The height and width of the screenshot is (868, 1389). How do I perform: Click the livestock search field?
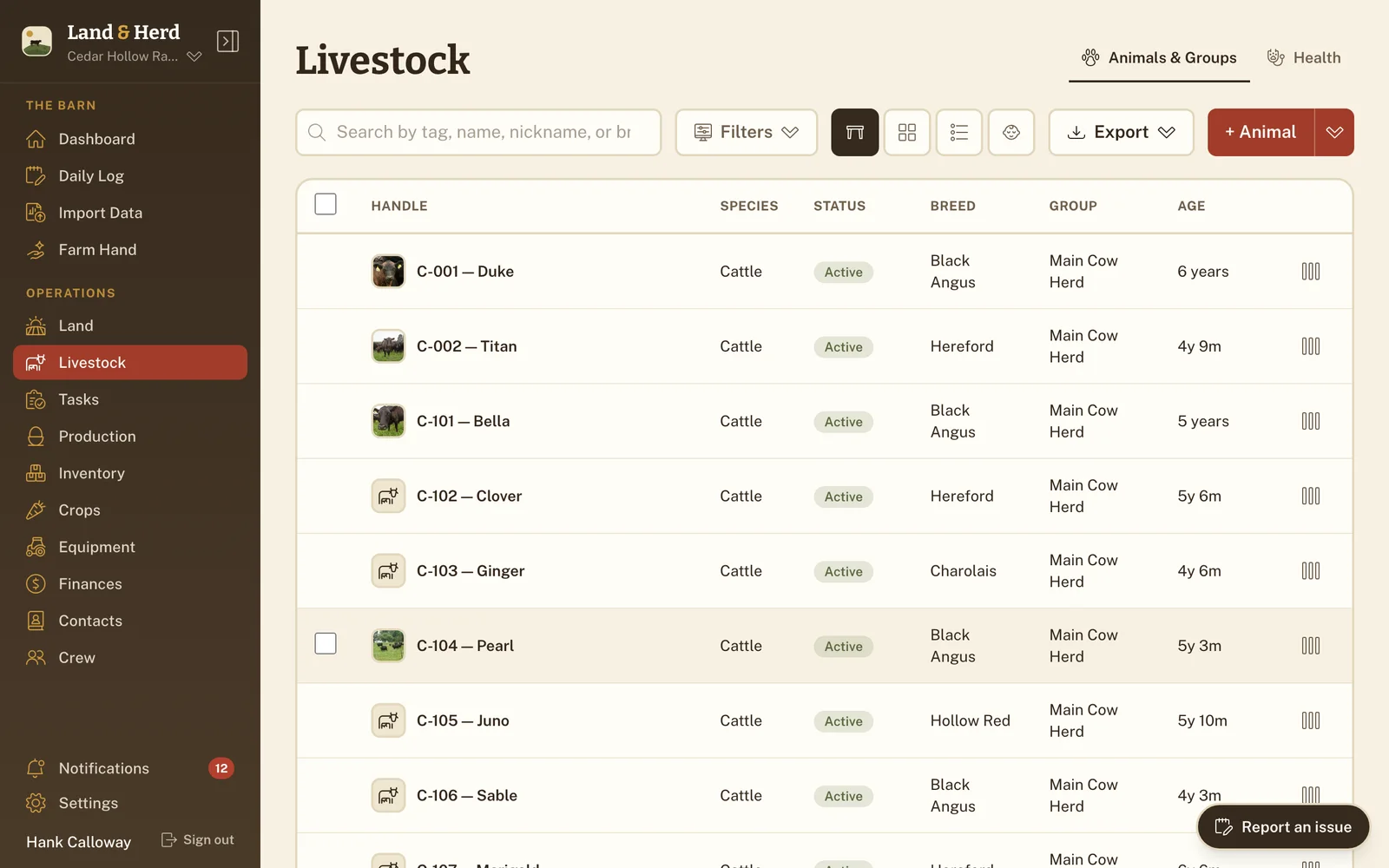pos(478,132)
